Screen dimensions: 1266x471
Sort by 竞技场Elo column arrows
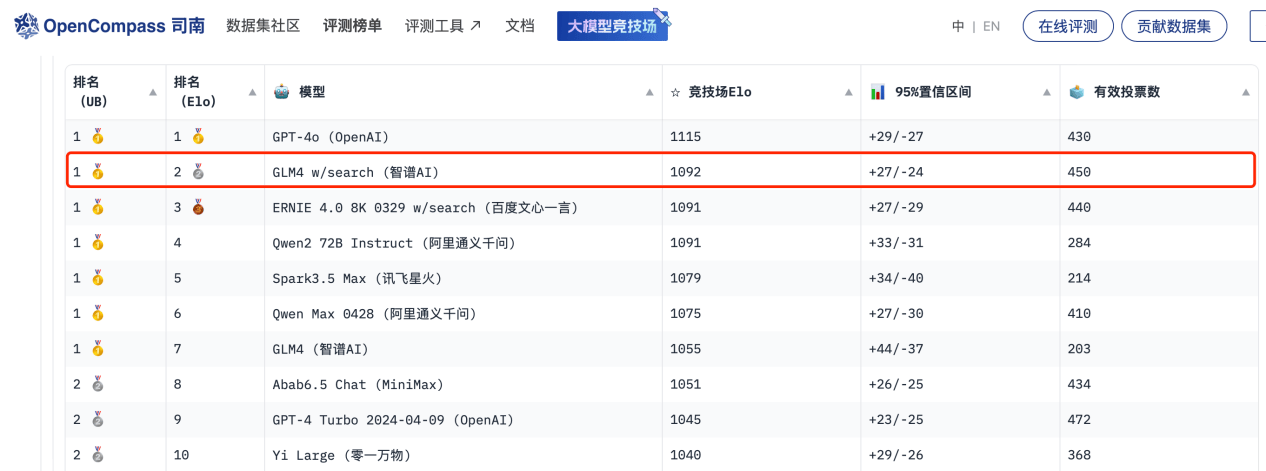pyautogui.click(x=848, y=92)
